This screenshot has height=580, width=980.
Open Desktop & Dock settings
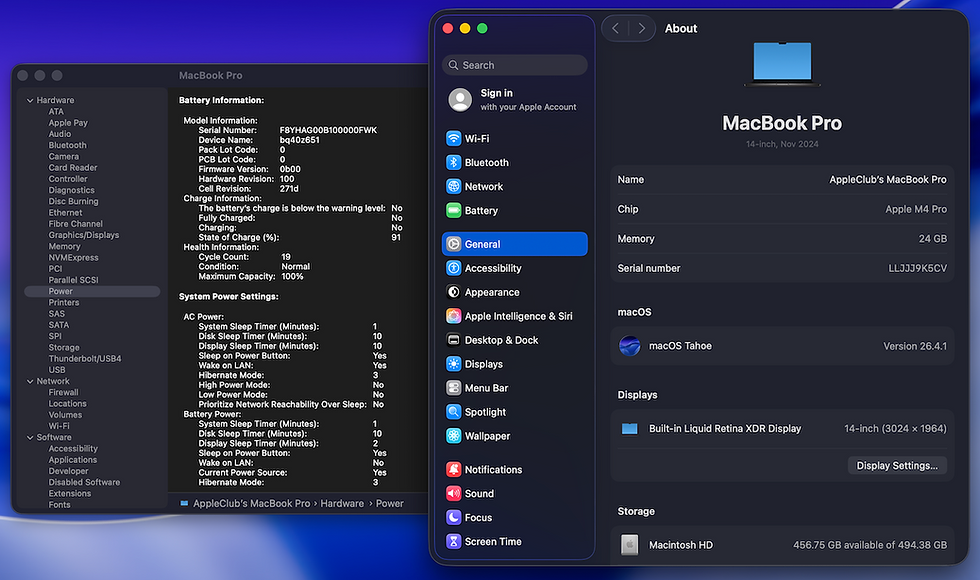514,340
